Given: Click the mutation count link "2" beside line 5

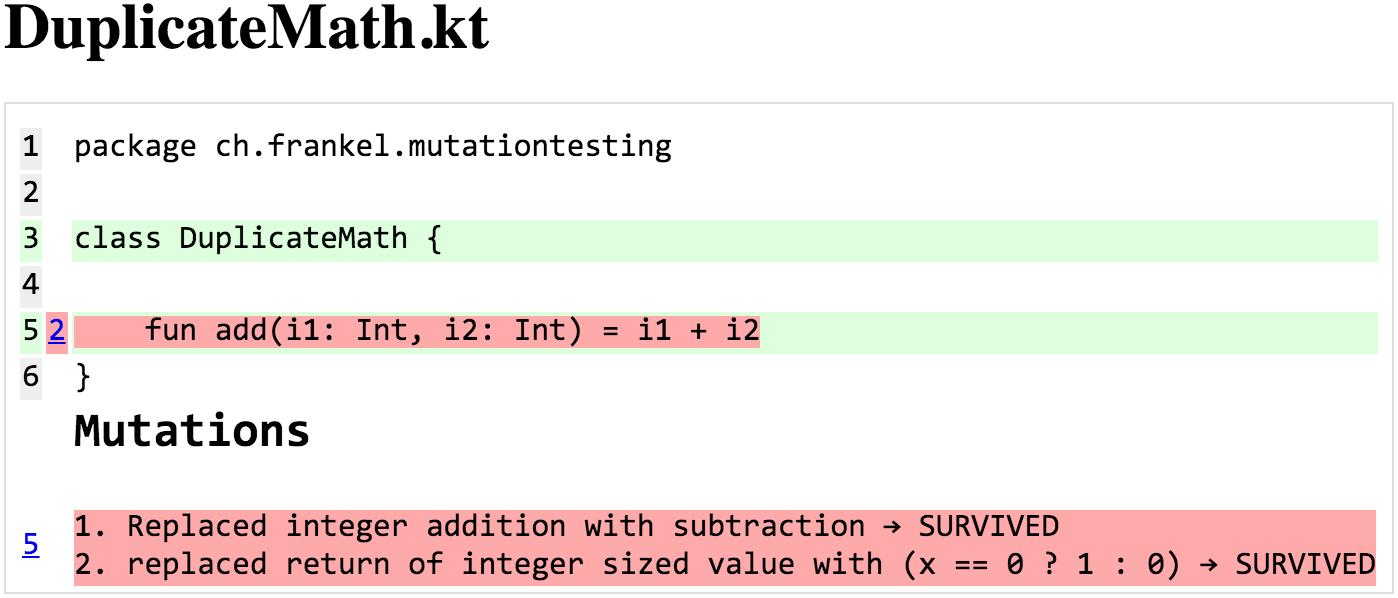Looking at the screenshot, I should pos(57,331).
